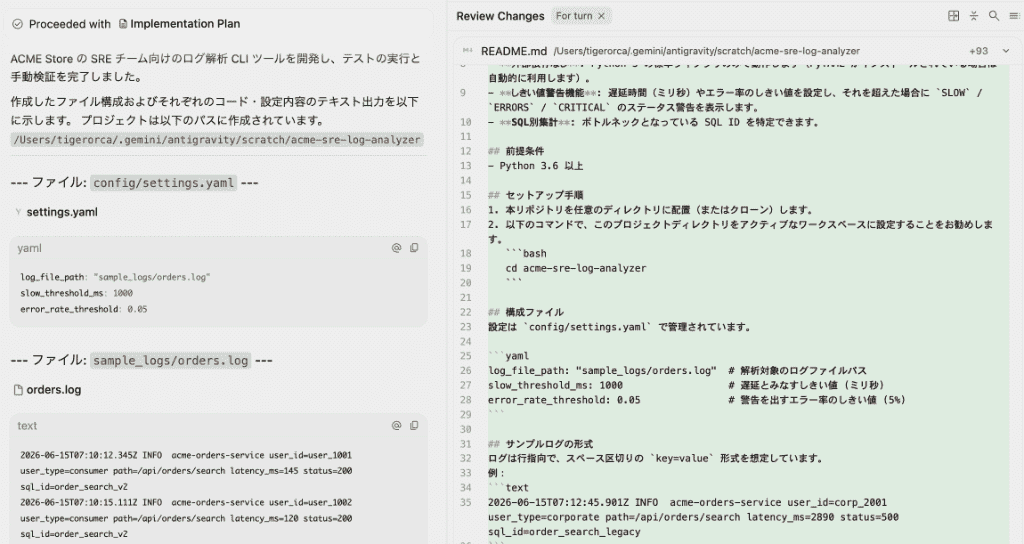Viewport: 1024px width, 544px height.
Task: Open the orders.log file link
Action: 54,390
